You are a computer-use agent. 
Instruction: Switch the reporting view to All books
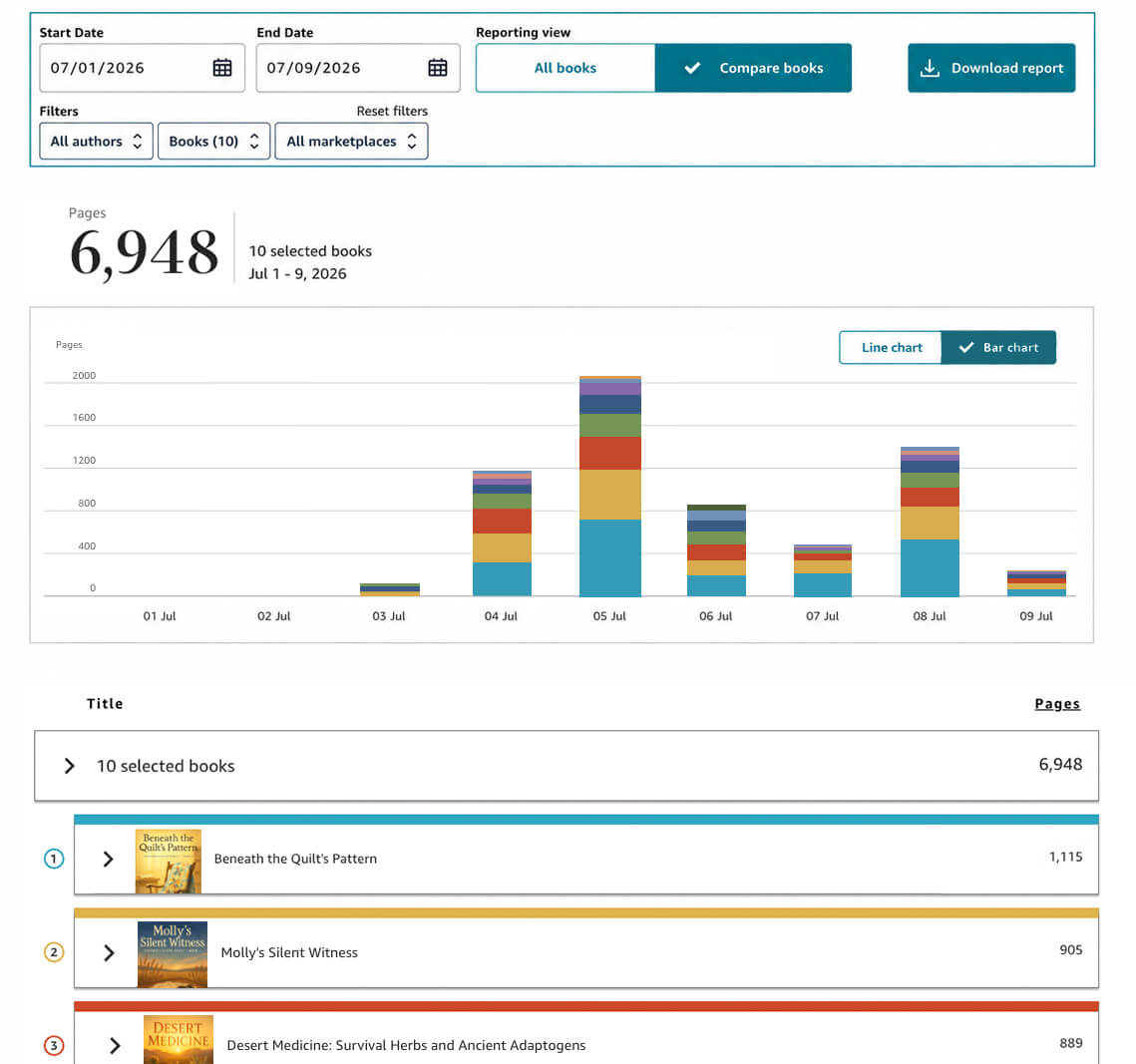(566, 68)
